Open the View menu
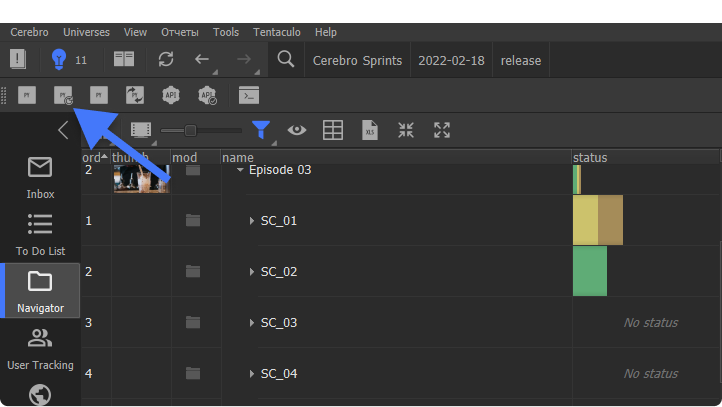Image resolution: width=722 pixels, height=407 pixels. click(x=135, y=32)
